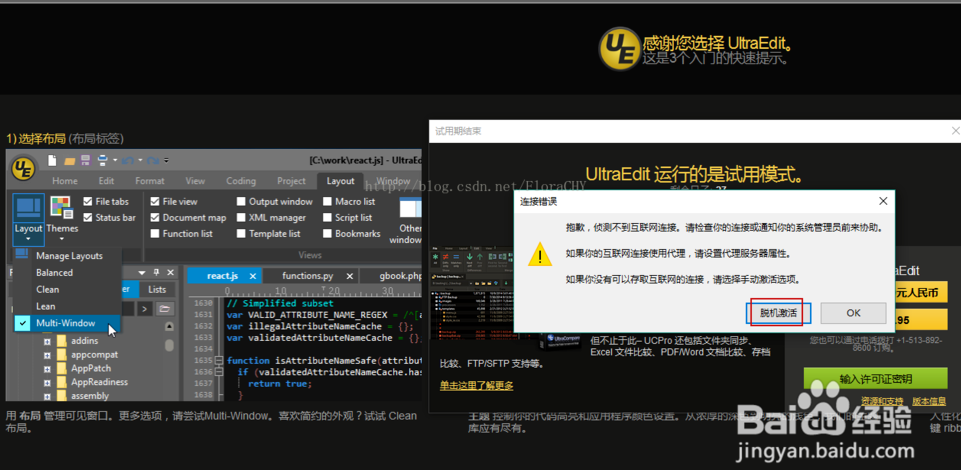The width and height of the screenshot is (961, 470).
Task: Open the Themes dropdown arrow
Action: 62,238
